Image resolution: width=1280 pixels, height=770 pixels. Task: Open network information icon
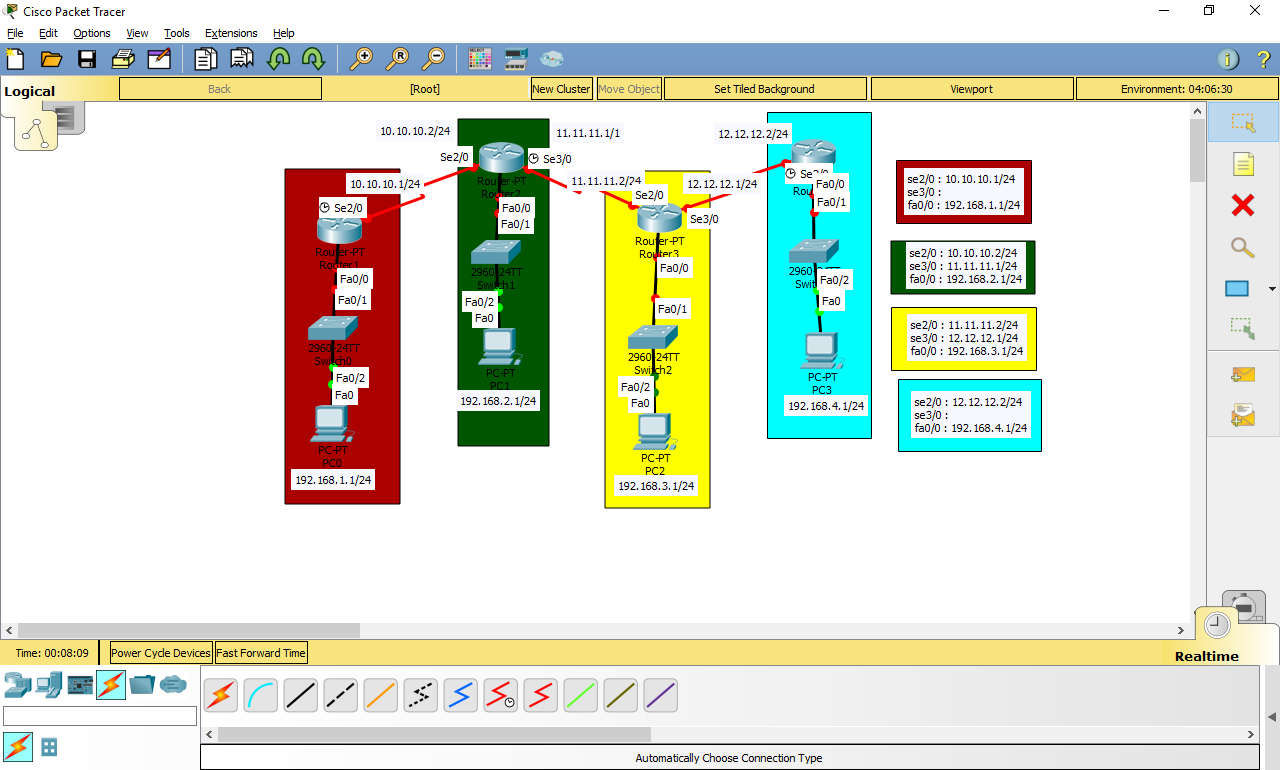[x=1228, y=59]
